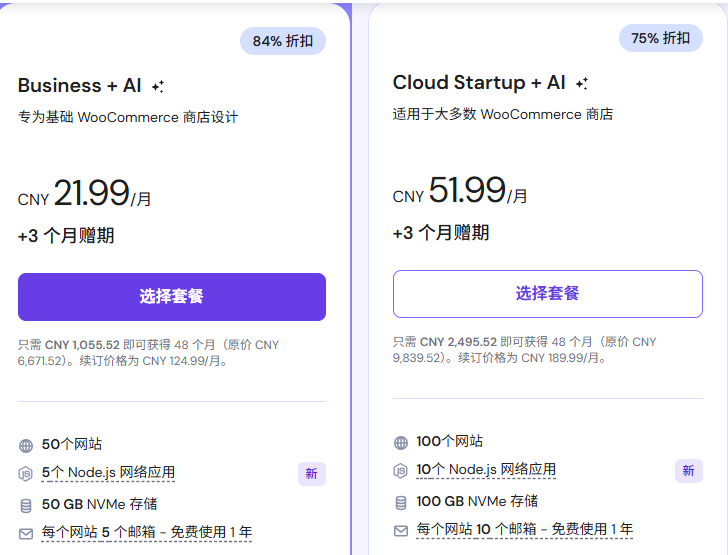Click Node.js icon beside 10个 Node.js 网络应用
728x555 pixels.
400,471
